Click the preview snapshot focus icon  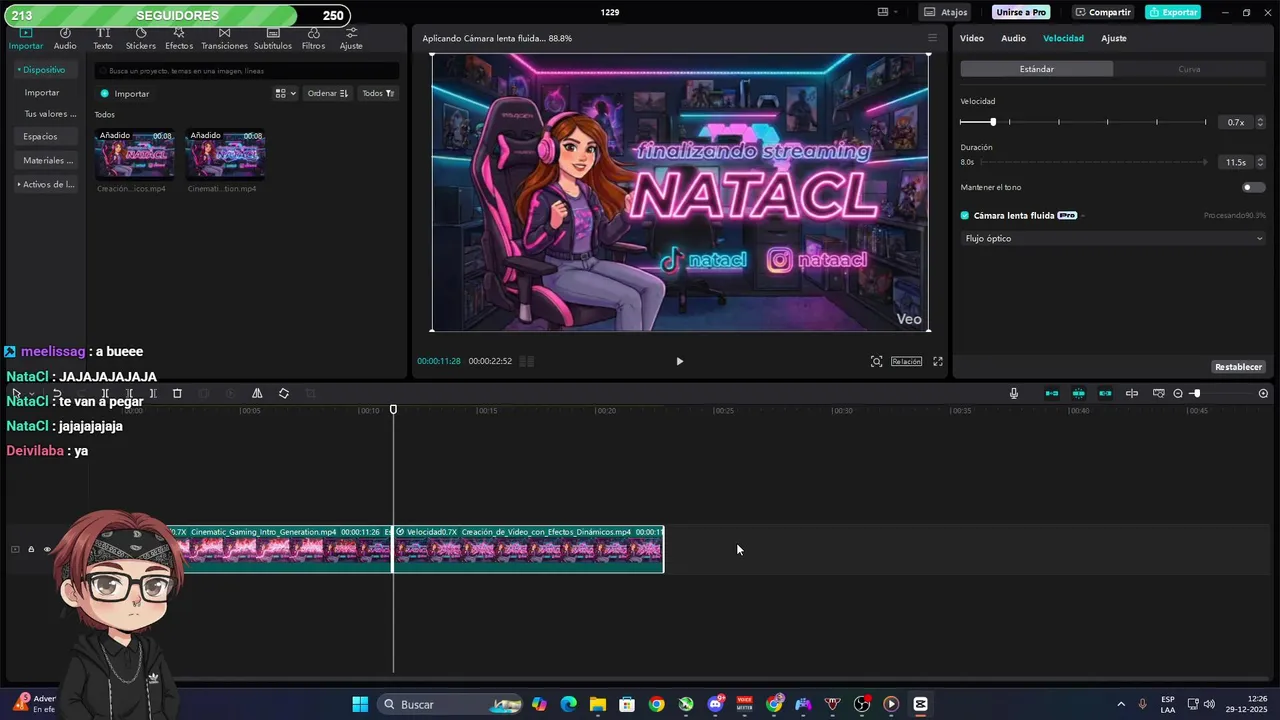(x=876, y=361)
